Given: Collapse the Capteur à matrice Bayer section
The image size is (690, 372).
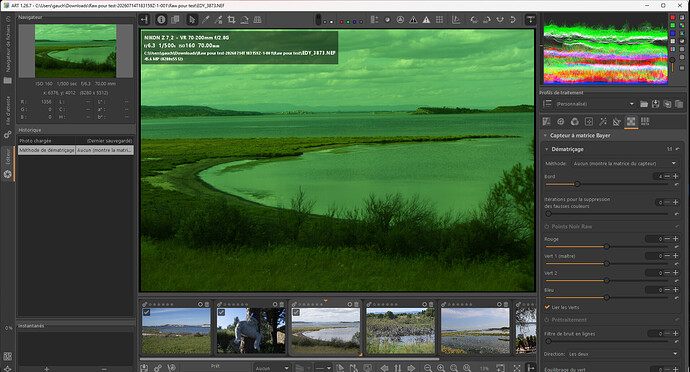Looking at the screenshot, I should click(546, 136).
